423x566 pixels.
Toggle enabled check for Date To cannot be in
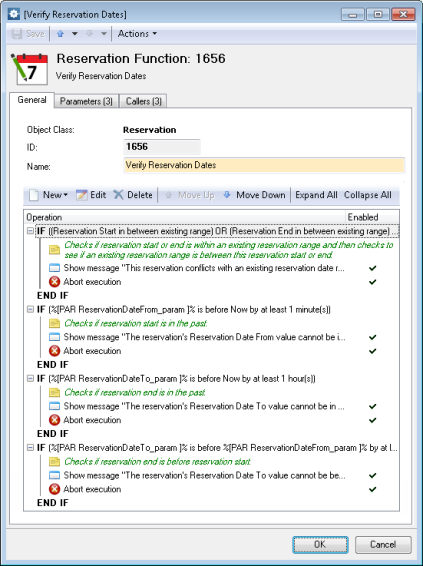(372, 406)
